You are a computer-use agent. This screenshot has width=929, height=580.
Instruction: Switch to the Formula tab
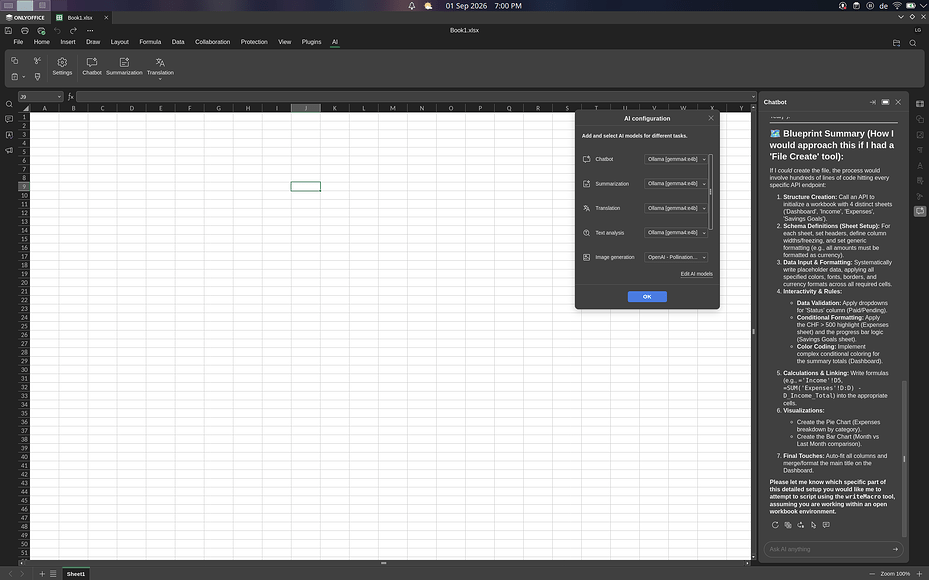[150, 42]
